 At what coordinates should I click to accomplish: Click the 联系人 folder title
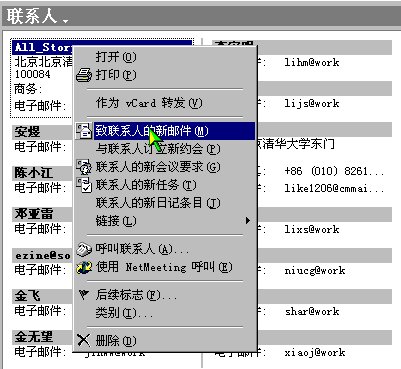(32, 16)
